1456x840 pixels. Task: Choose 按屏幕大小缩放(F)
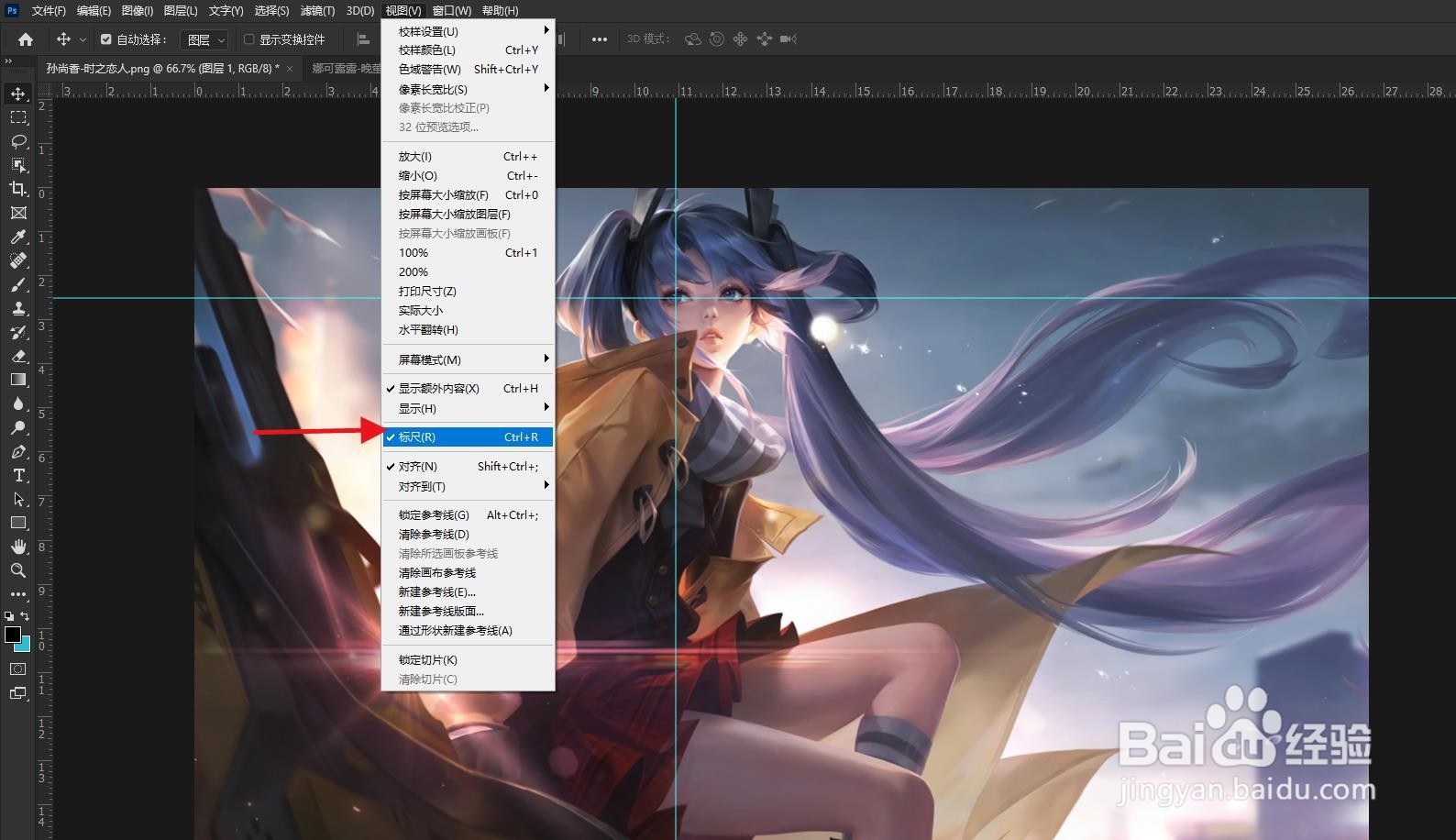468,195
